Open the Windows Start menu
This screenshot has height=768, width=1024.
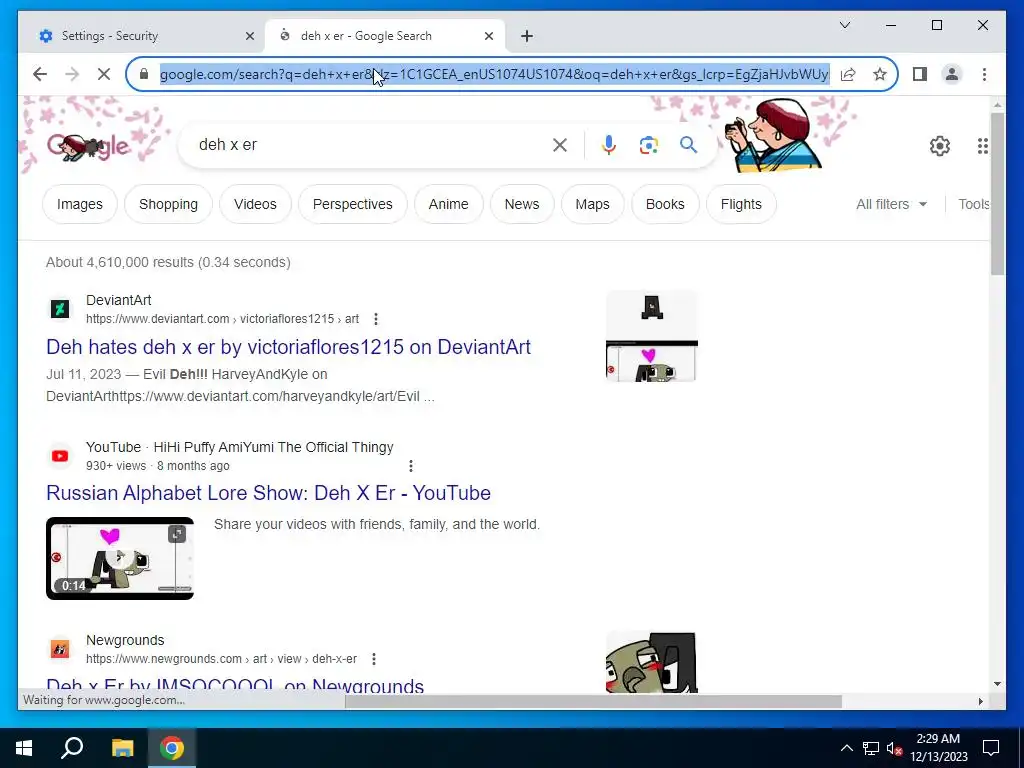click(24, 748)
